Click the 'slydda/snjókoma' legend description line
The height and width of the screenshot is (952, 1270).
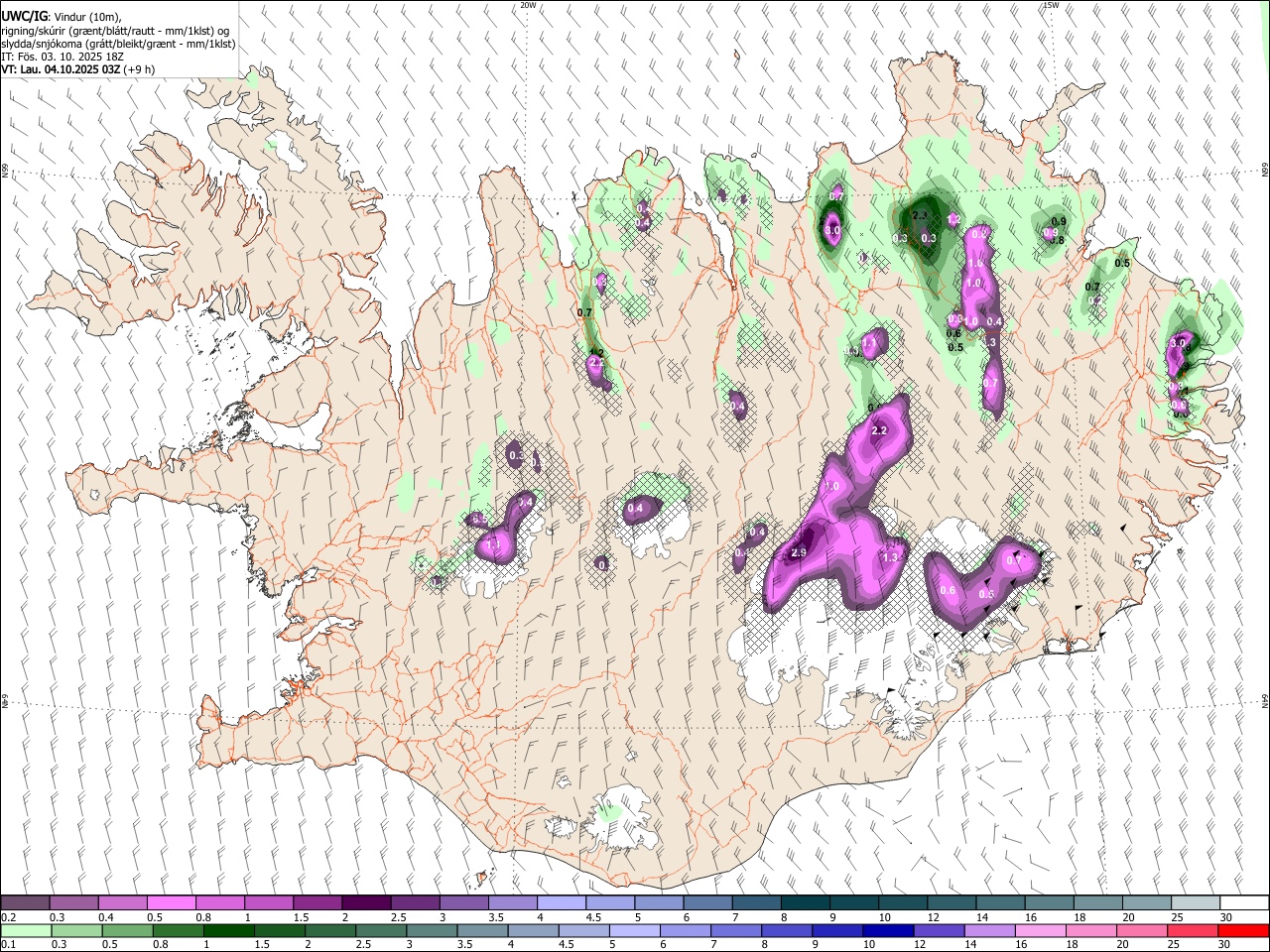pos(118,44)
